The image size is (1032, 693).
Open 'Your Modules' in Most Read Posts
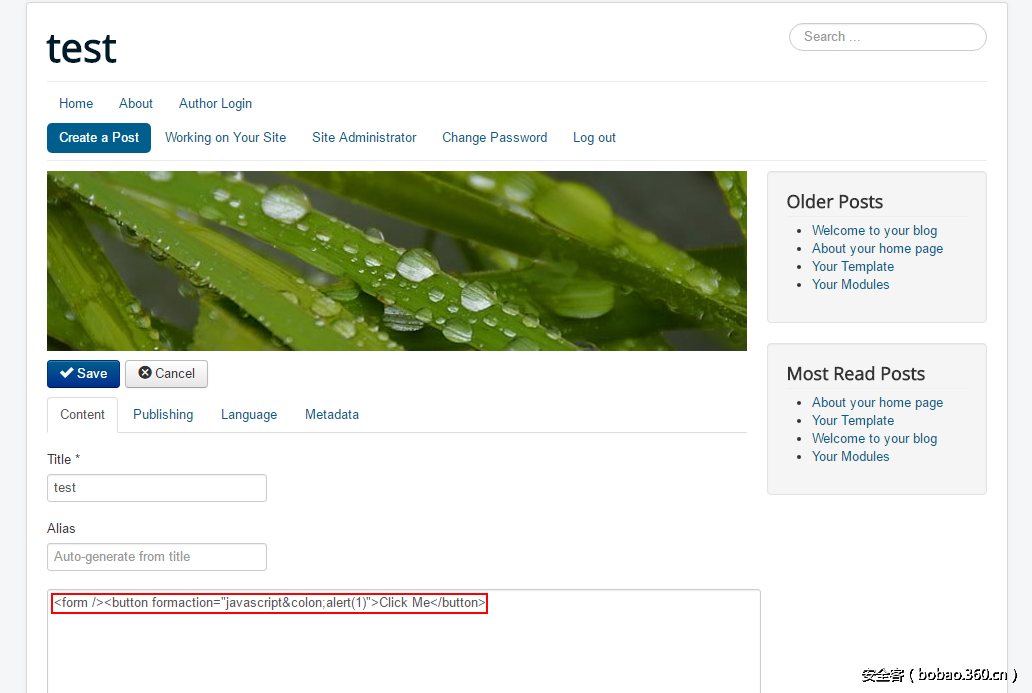pyautogui.click(x=850, y=457)
